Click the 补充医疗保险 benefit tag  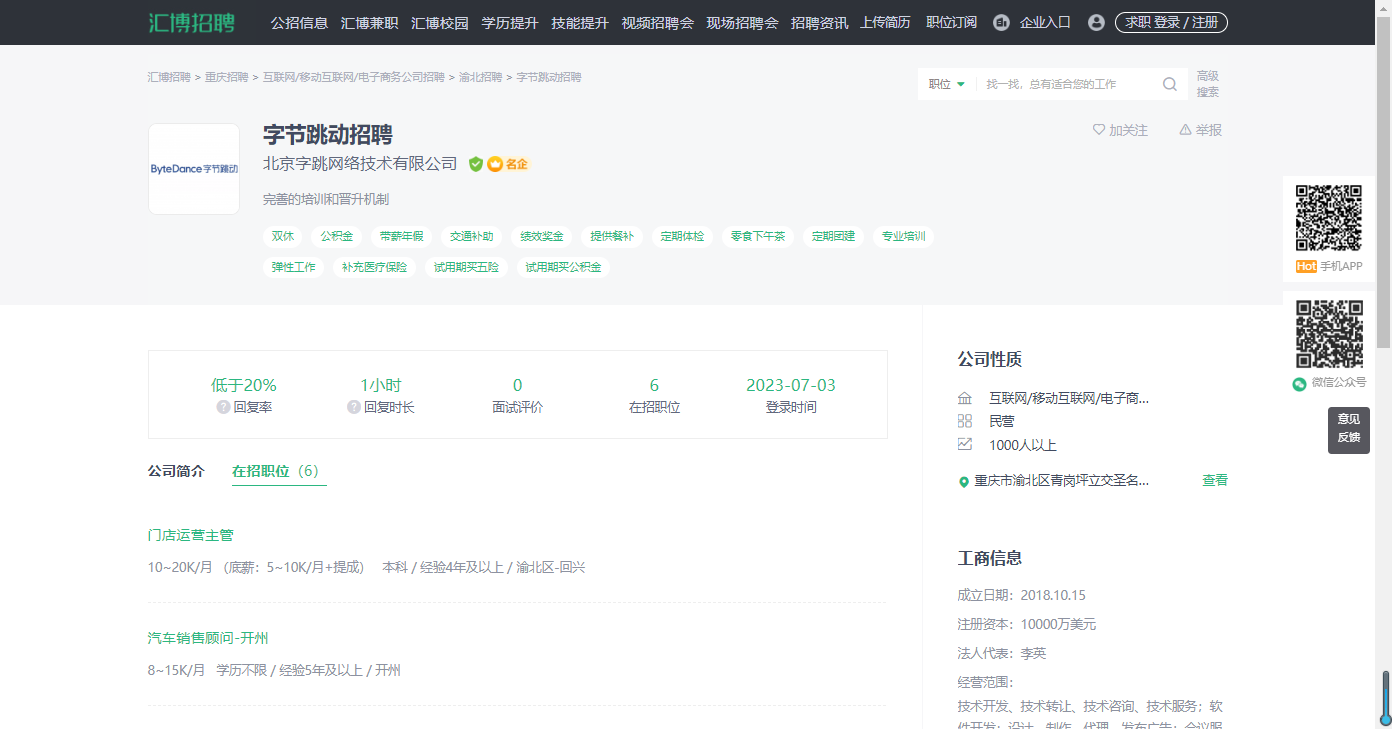[375, 267]
